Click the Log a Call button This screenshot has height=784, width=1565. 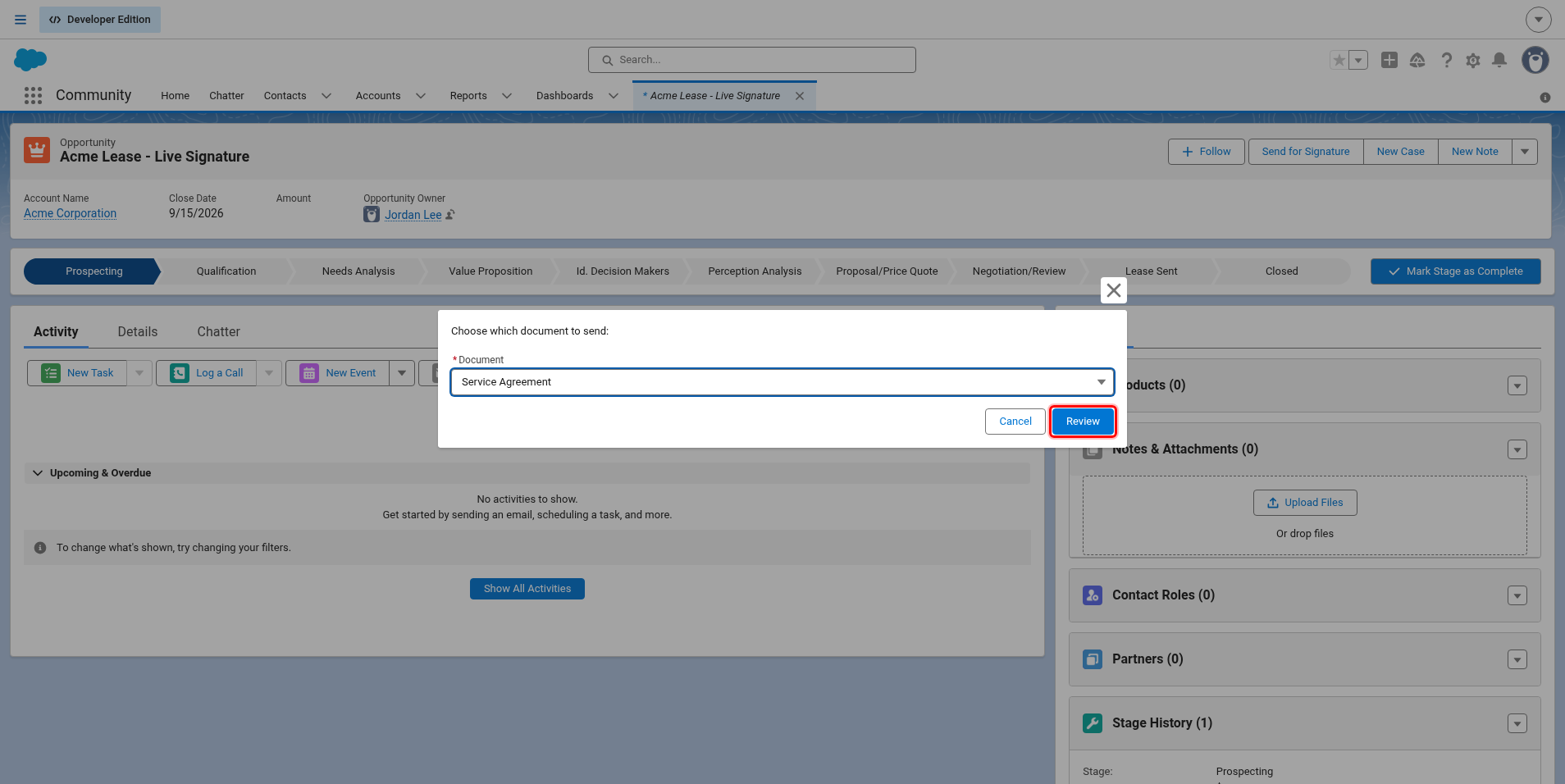click(x=206, y=373)
